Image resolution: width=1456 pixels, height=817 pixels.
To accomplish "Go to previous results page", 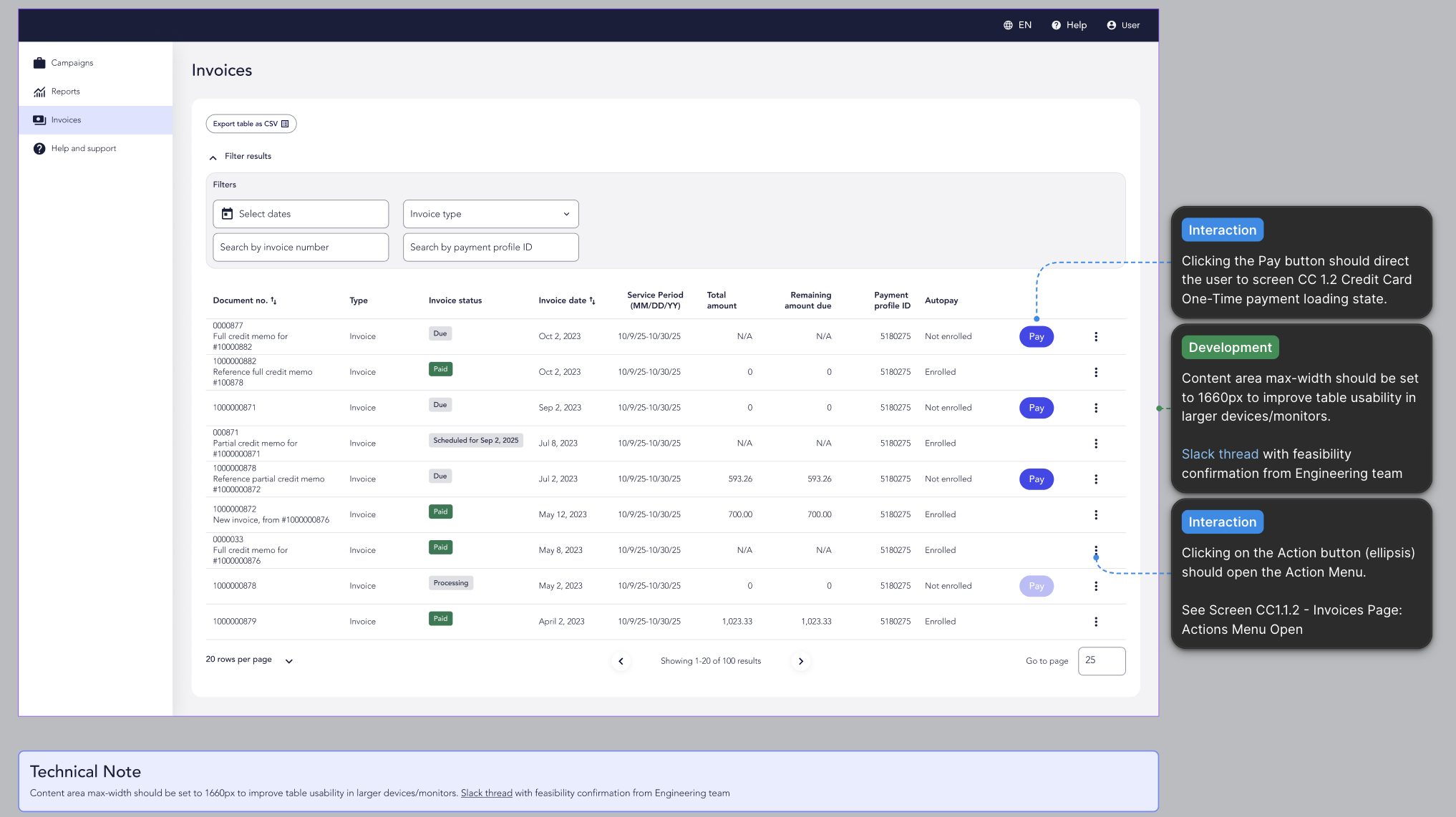I will point(621,662).
